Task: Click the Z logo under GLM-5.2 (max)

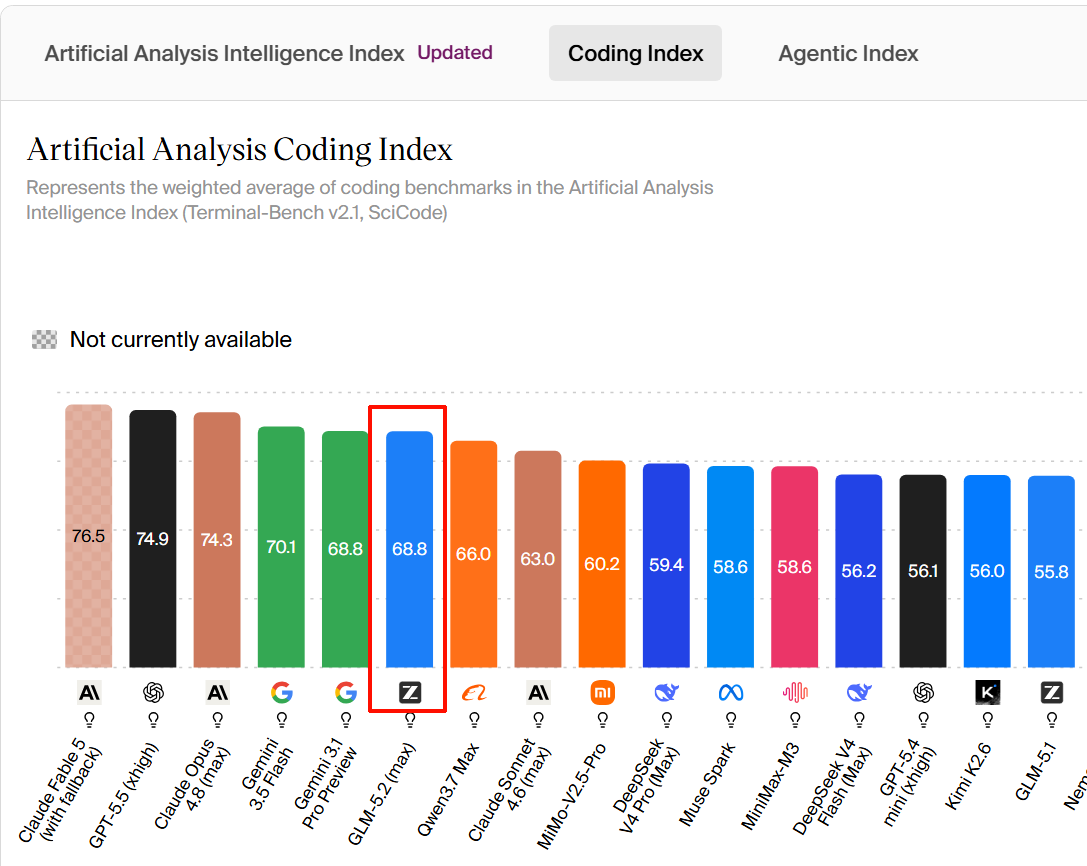Action: click(410, 692)
